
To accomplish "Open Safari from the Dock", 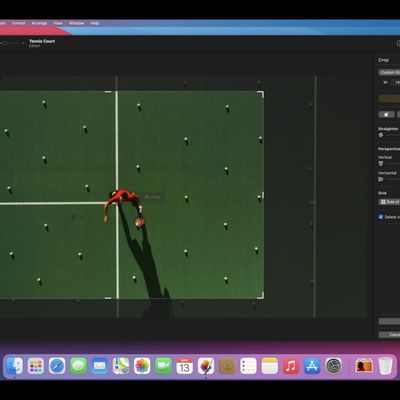I will 57,366.
